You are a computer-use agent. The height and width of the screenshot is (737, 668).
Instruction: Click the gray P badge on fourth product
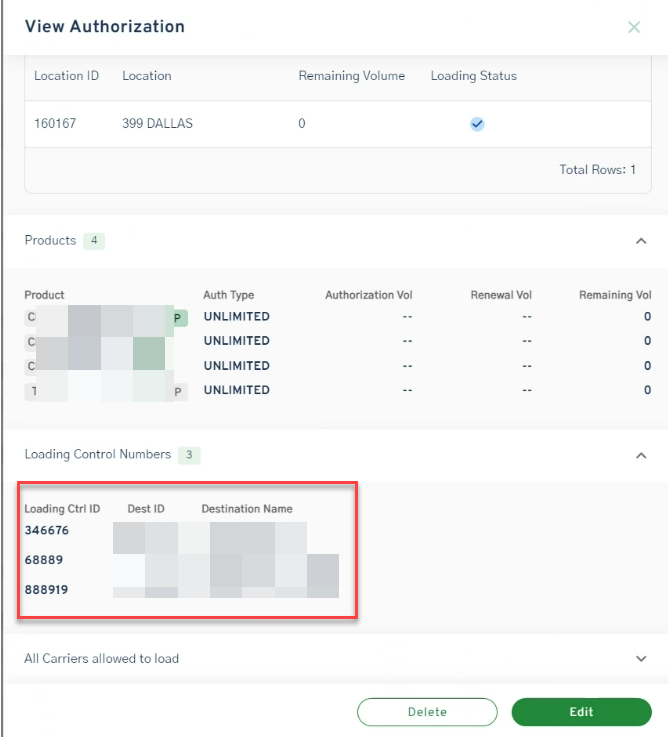pyautogui.click(x=180, y=391)
